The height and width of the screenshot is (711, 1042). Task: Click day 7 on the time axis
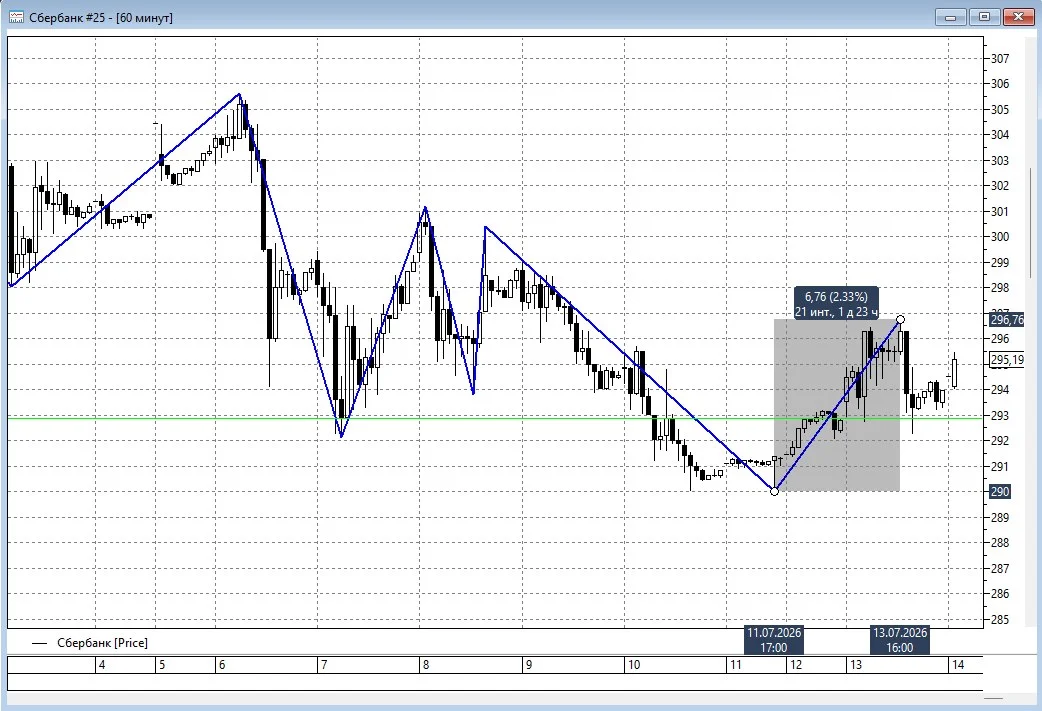[324, 664]
